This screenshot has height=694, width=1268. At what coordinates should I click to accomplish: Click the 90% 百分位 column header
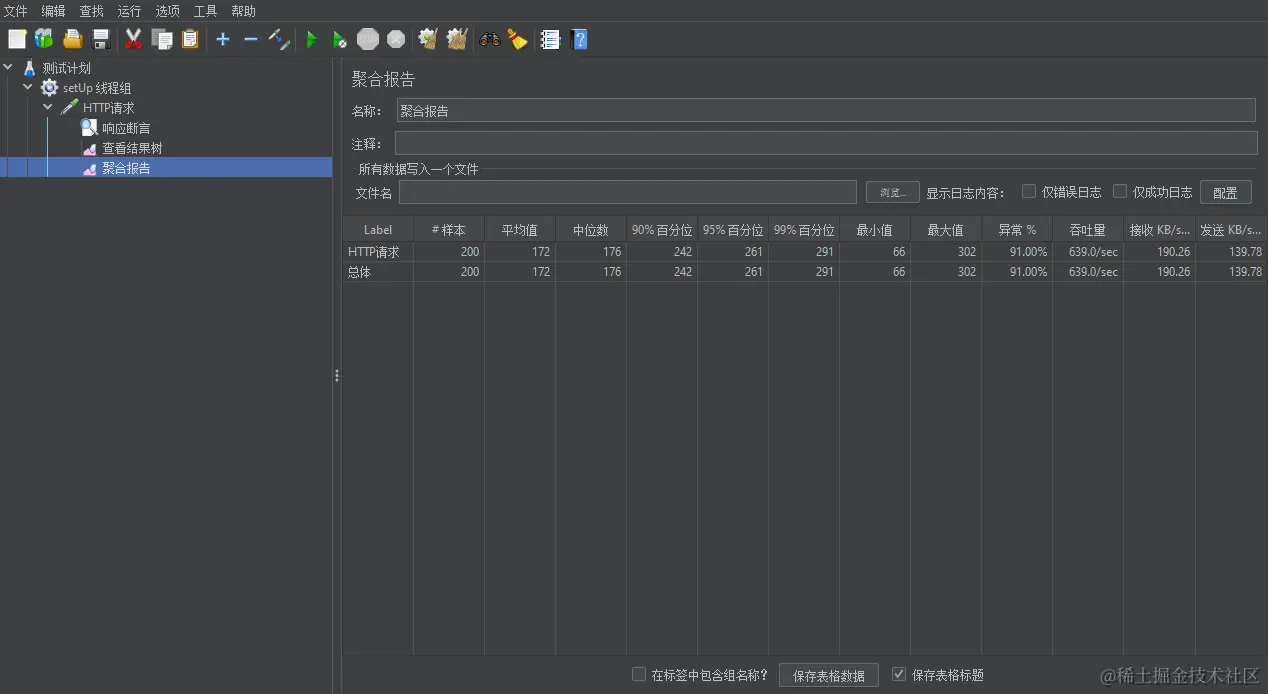click(662, 230)
